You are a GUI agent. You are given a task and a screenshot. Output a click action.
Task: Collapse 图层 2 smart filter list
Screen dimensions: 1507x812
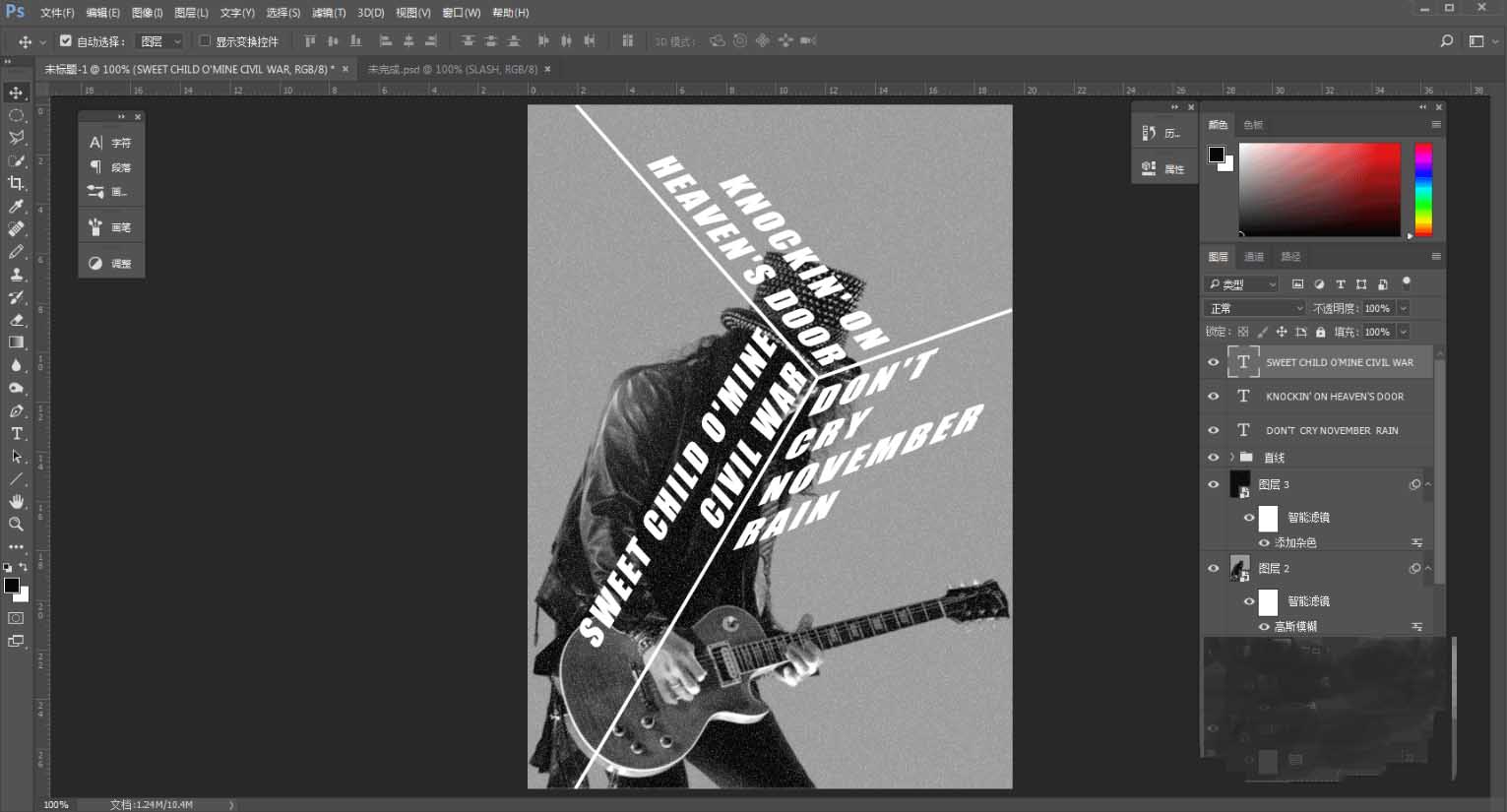coord(1428,568)
